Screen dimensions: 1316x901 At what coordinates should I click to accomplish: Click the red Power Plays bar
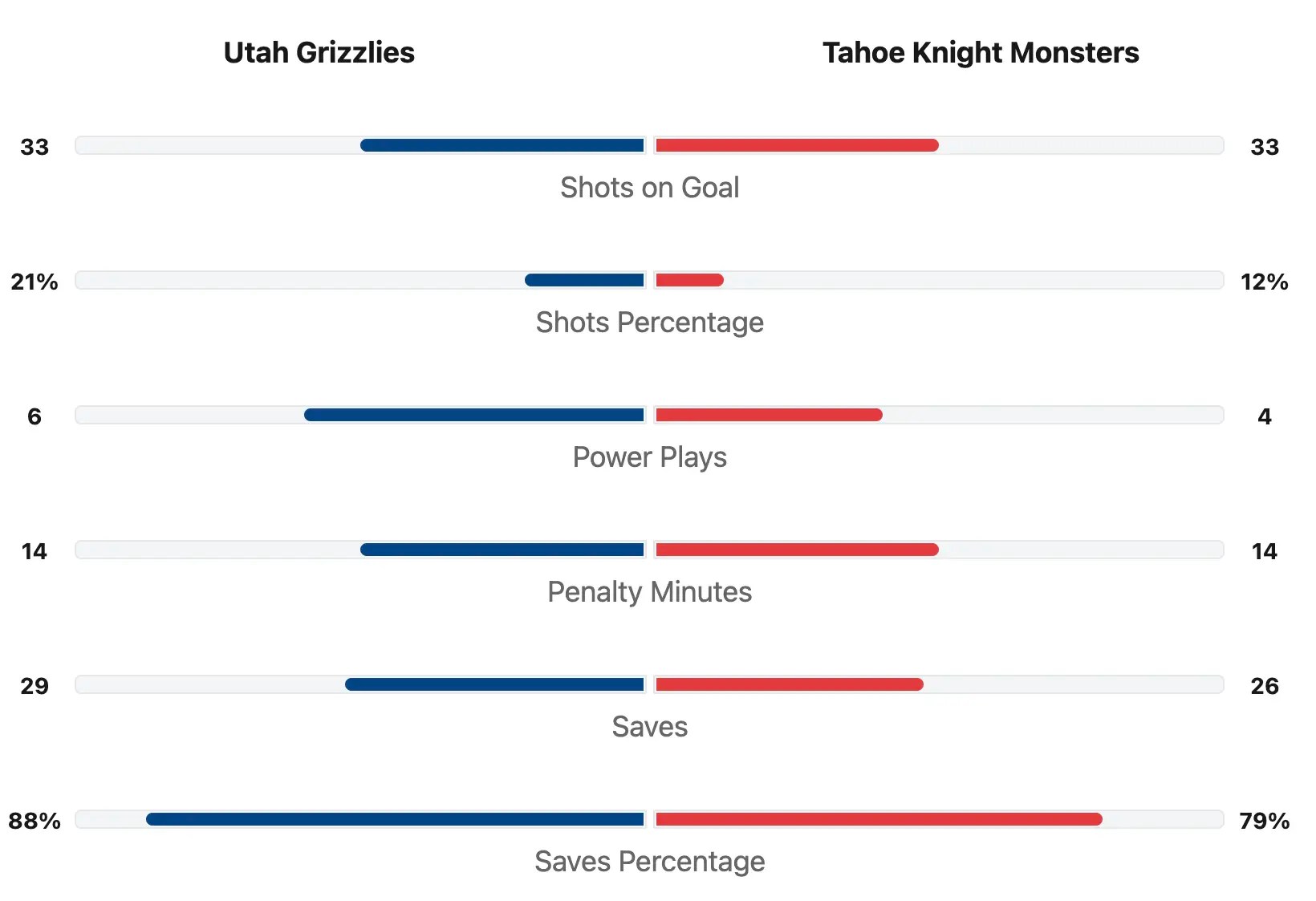coord(769,415)
